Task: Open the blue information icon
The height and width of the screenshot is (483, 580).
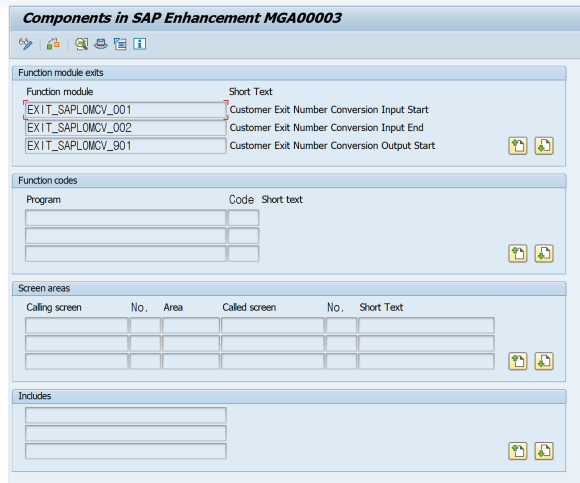Action: pyautogui.click(x=139, y=44)
